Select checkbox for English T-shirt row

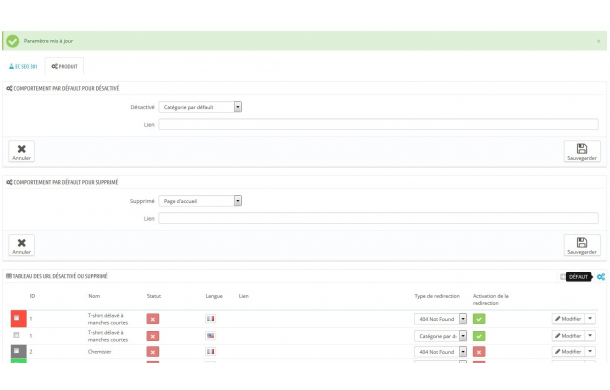pyautogui.click(x=16, y=335)
